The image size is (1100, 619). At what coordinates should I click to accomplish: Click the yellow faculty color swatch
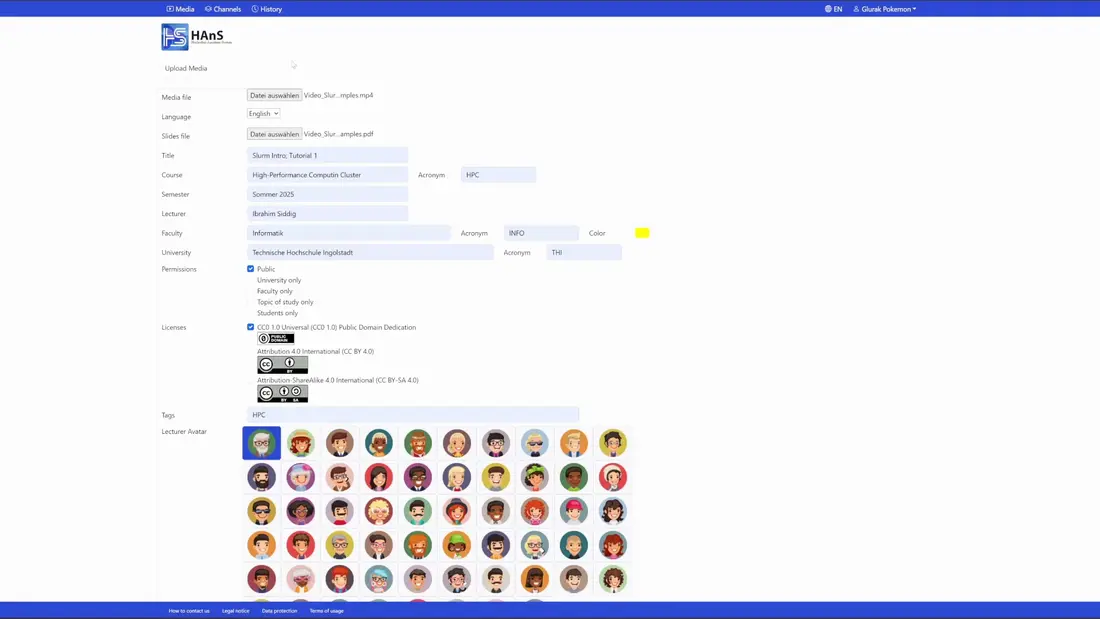pyautogui.click(x=642, y=233)
